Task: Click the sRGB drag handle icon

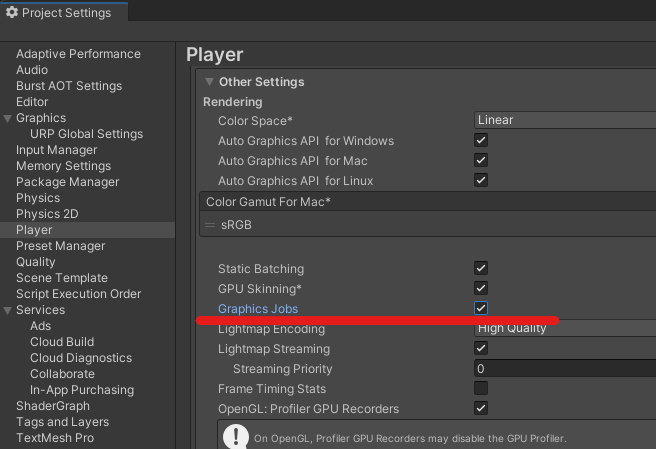Action: pos(210,225)
